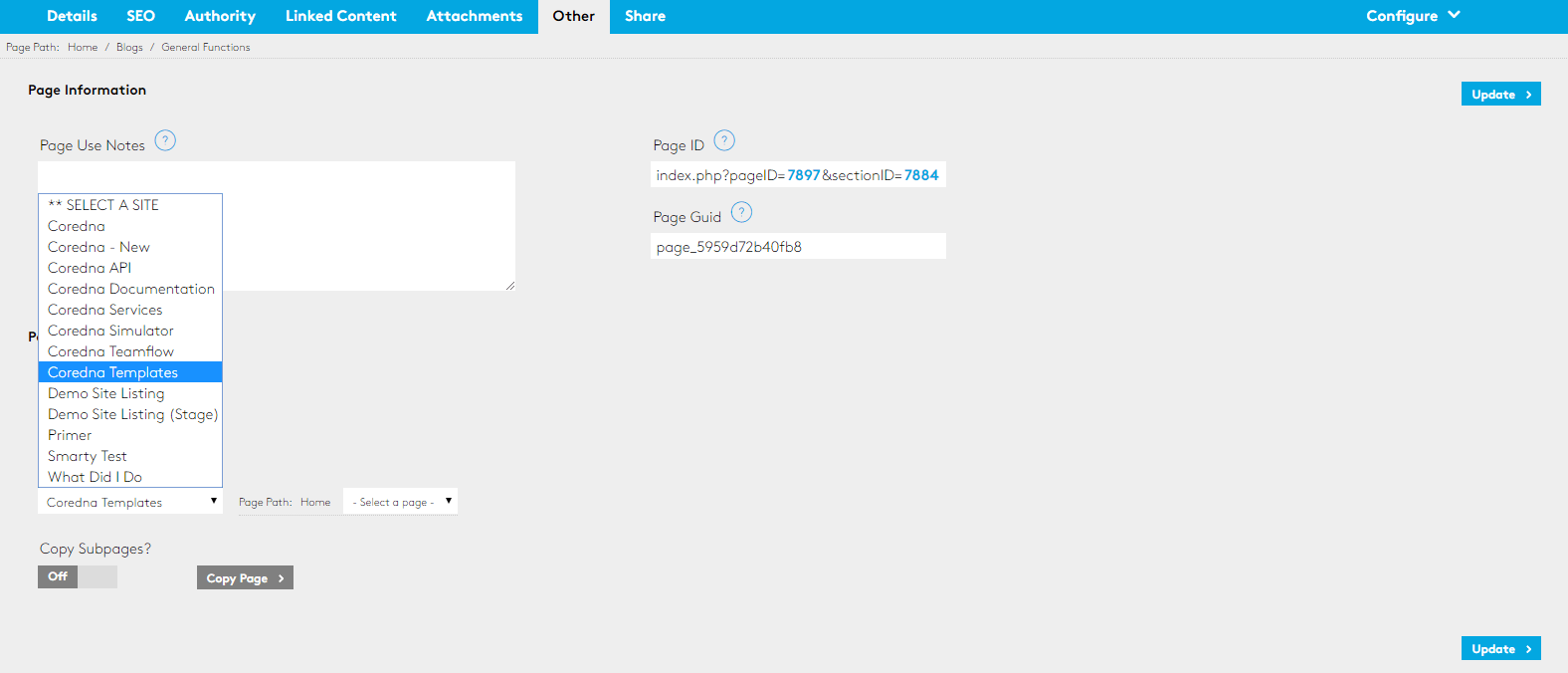The width and height of the screenshot is (1568, 673).
Task: Click Home link beside site dropdown
Action: tap(315, 502)
